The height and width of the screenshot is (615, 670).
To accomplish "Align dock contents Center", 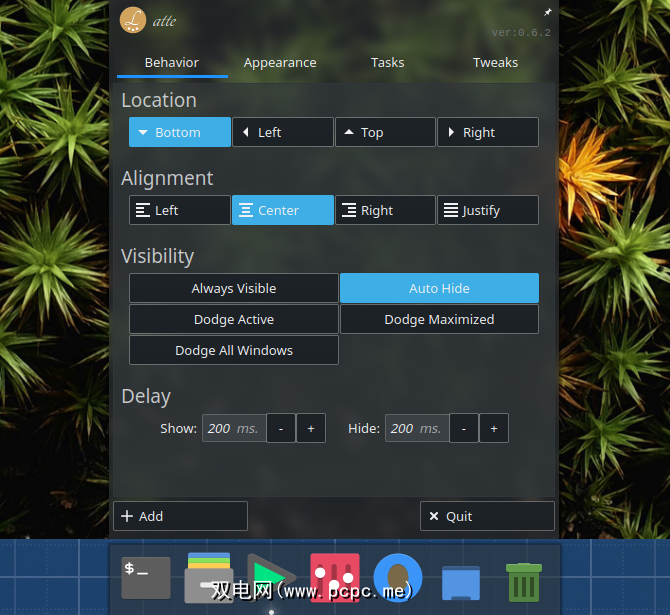I will coord(283,210).
